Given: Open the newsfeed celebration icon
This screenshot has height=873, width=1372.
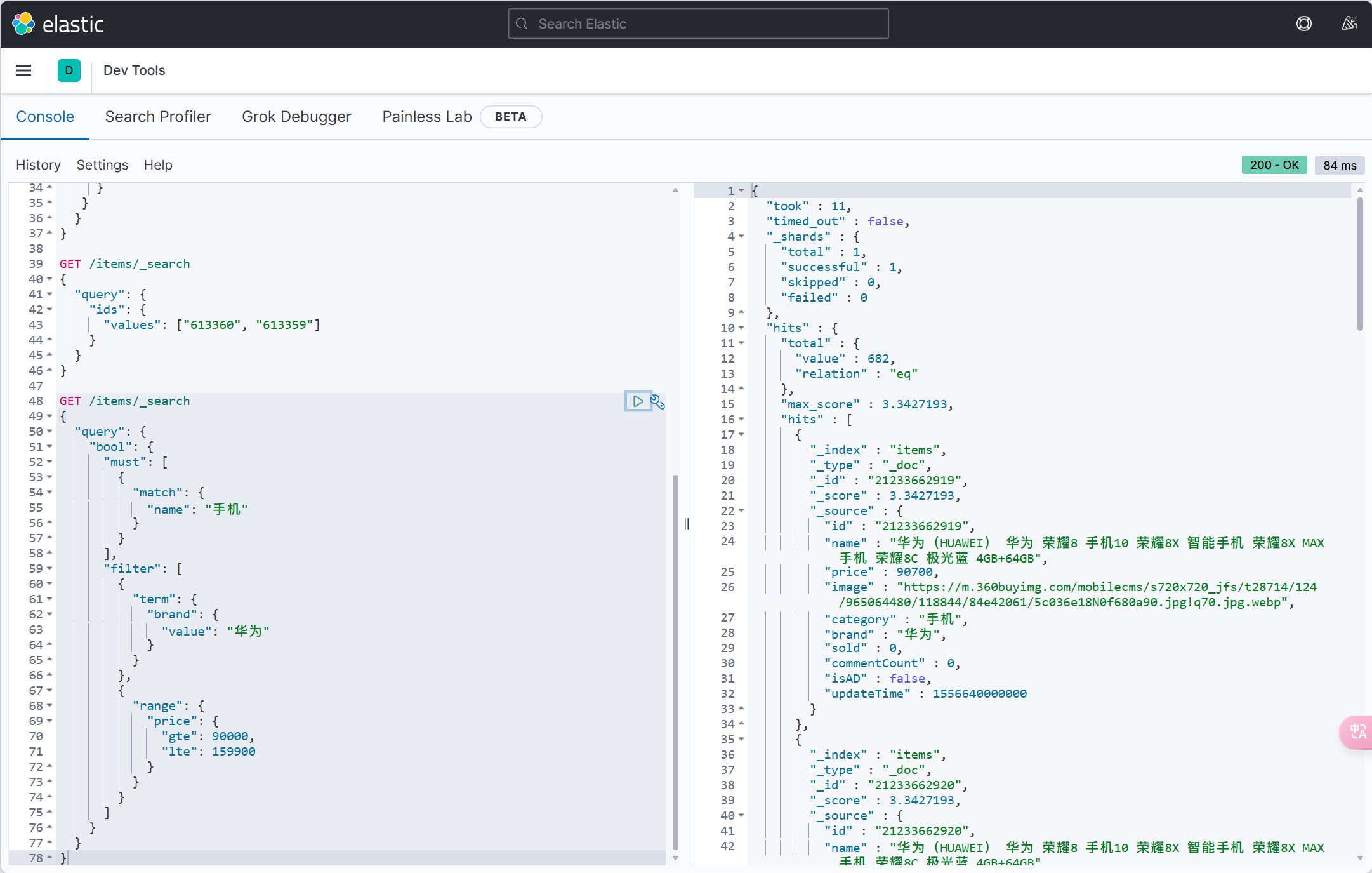Looking at the screenshot, I should coord(1349,24).
